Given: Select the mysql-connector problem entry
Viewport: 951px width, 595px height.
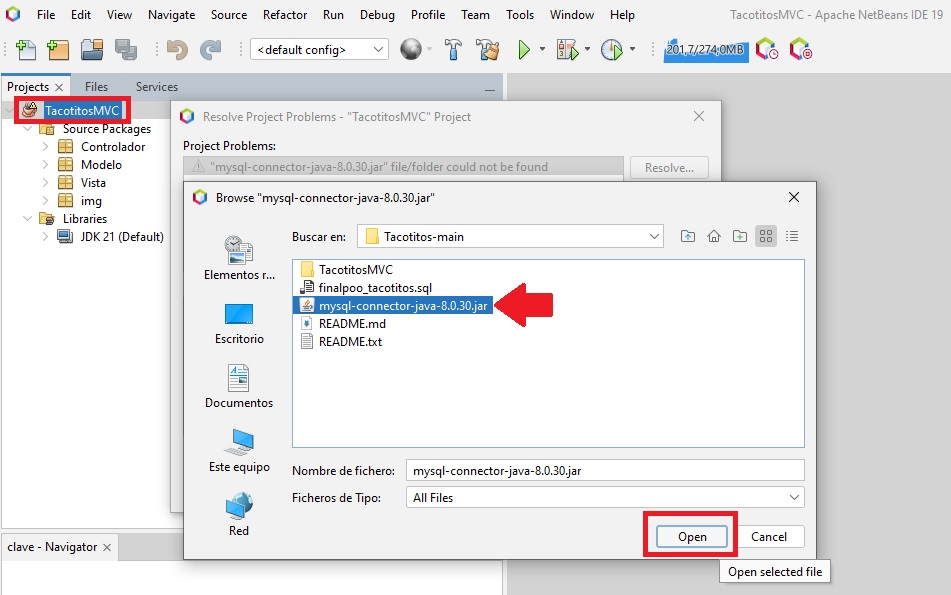Looking at the screenshot, I should (x=403, y=167).
